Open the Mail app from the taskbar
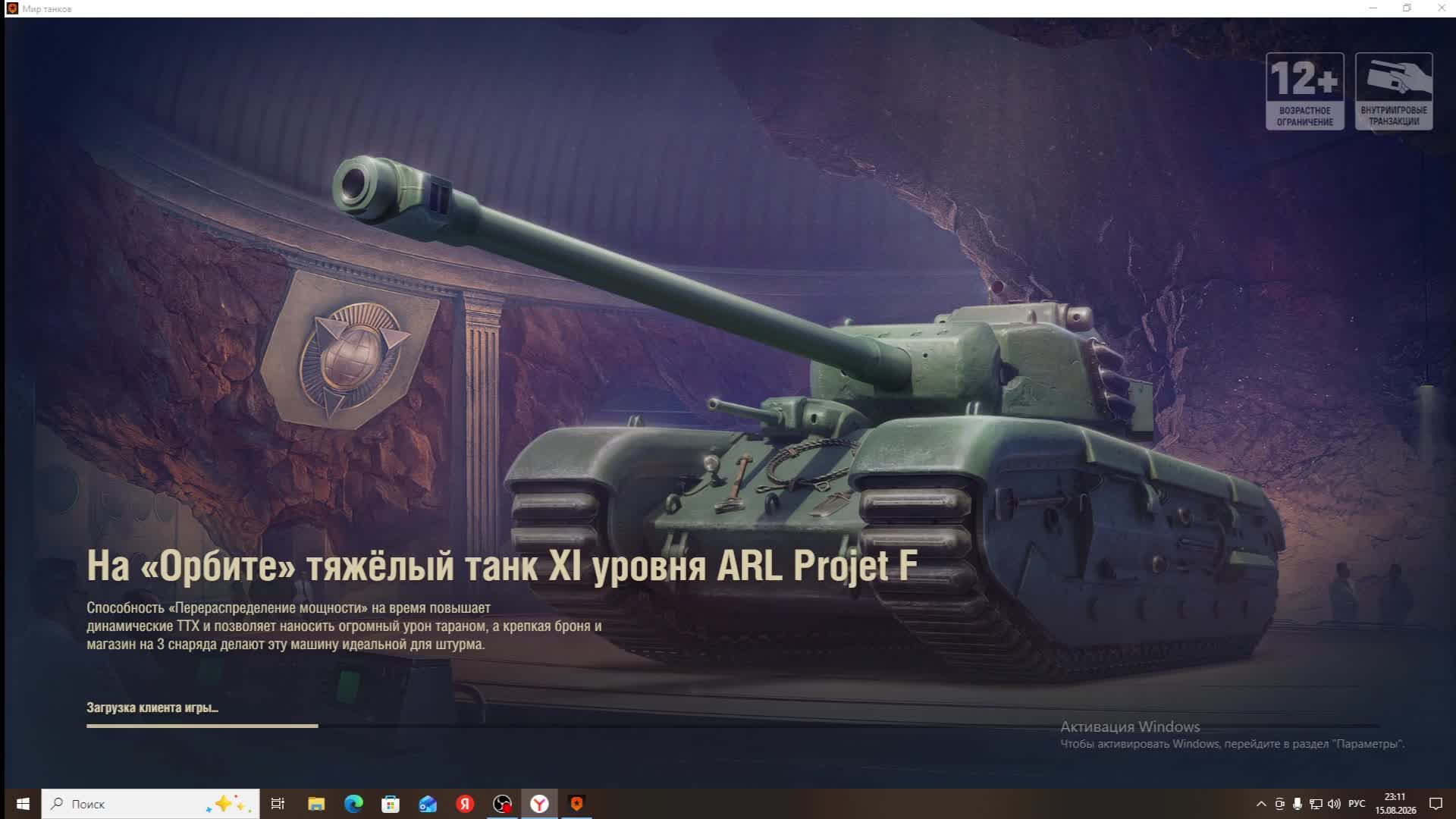 point(428,804)
